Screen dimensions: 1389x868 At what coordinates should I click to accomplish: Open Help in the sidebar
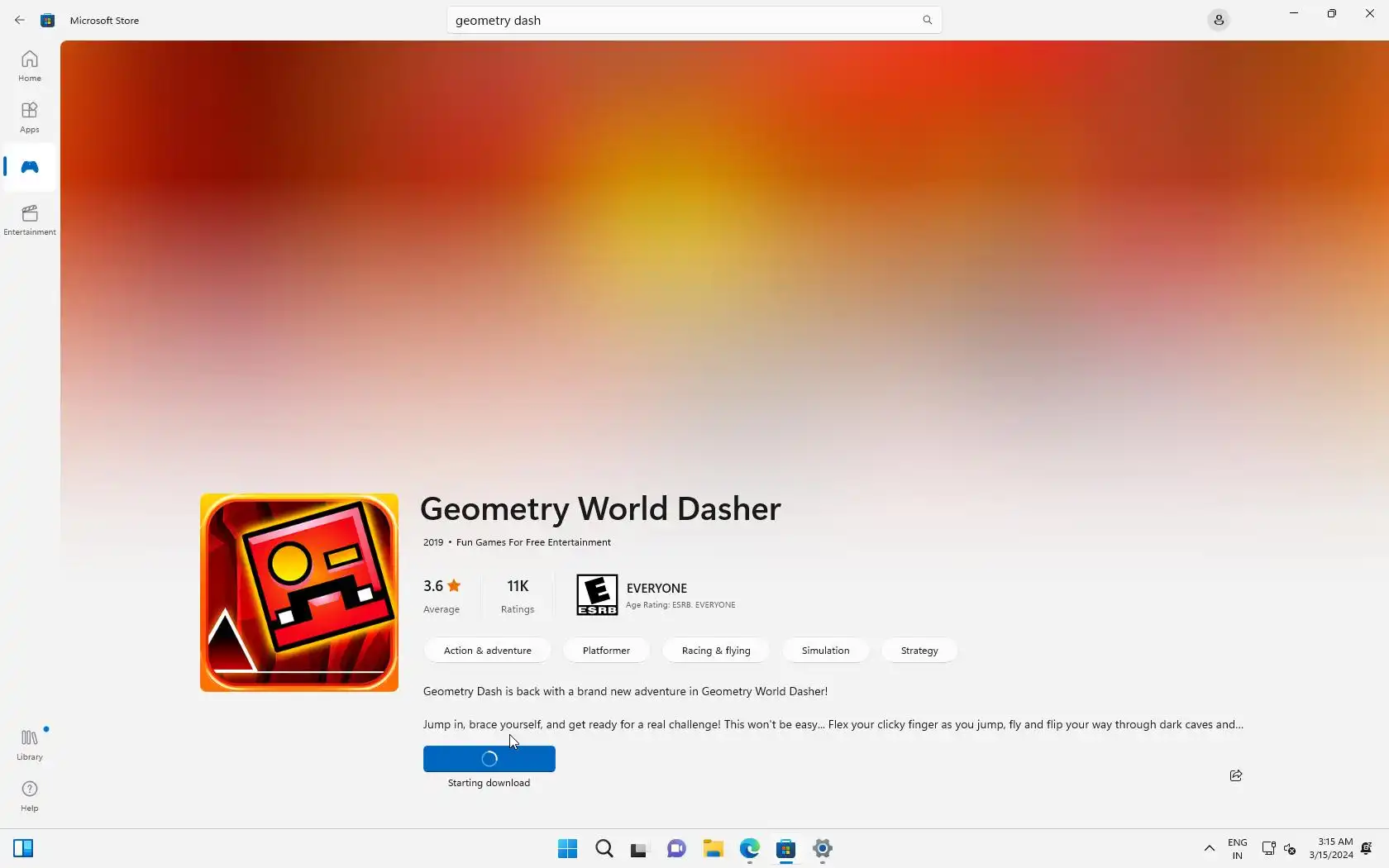pos(30,796)
